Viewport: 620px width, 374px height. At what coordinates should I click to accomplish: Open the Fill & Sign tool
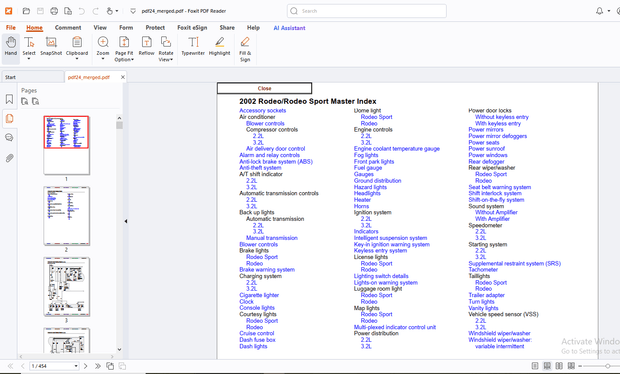pyautogui.click(x=245, y=49)
